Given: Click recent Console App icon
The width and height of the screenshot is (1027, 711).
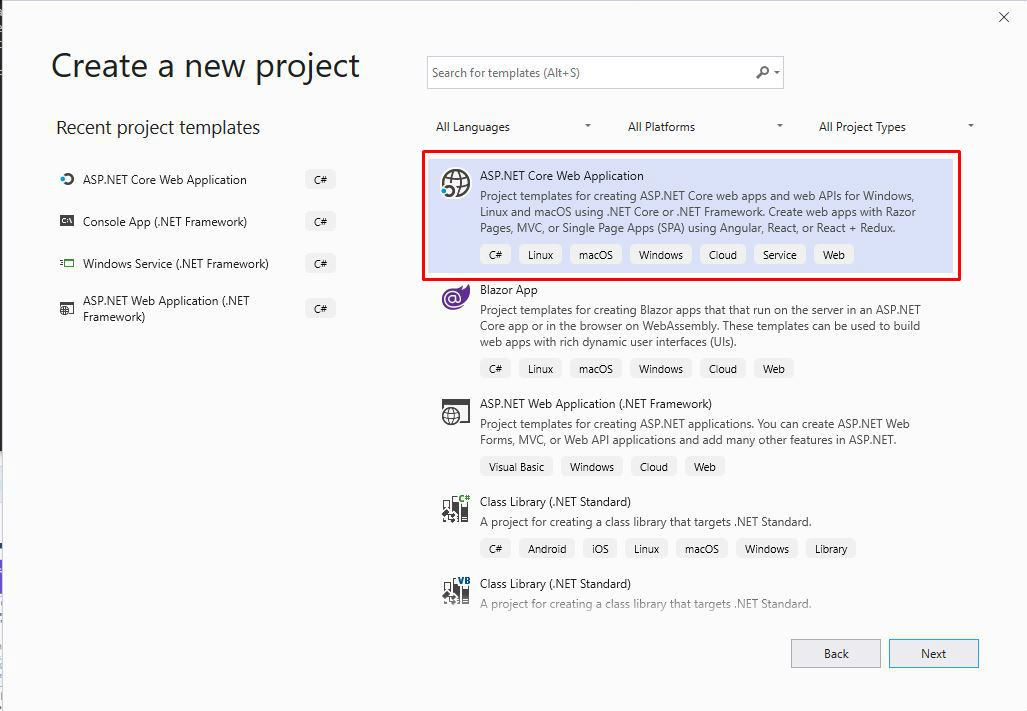Looking at the screenshot, I should 67,221.
